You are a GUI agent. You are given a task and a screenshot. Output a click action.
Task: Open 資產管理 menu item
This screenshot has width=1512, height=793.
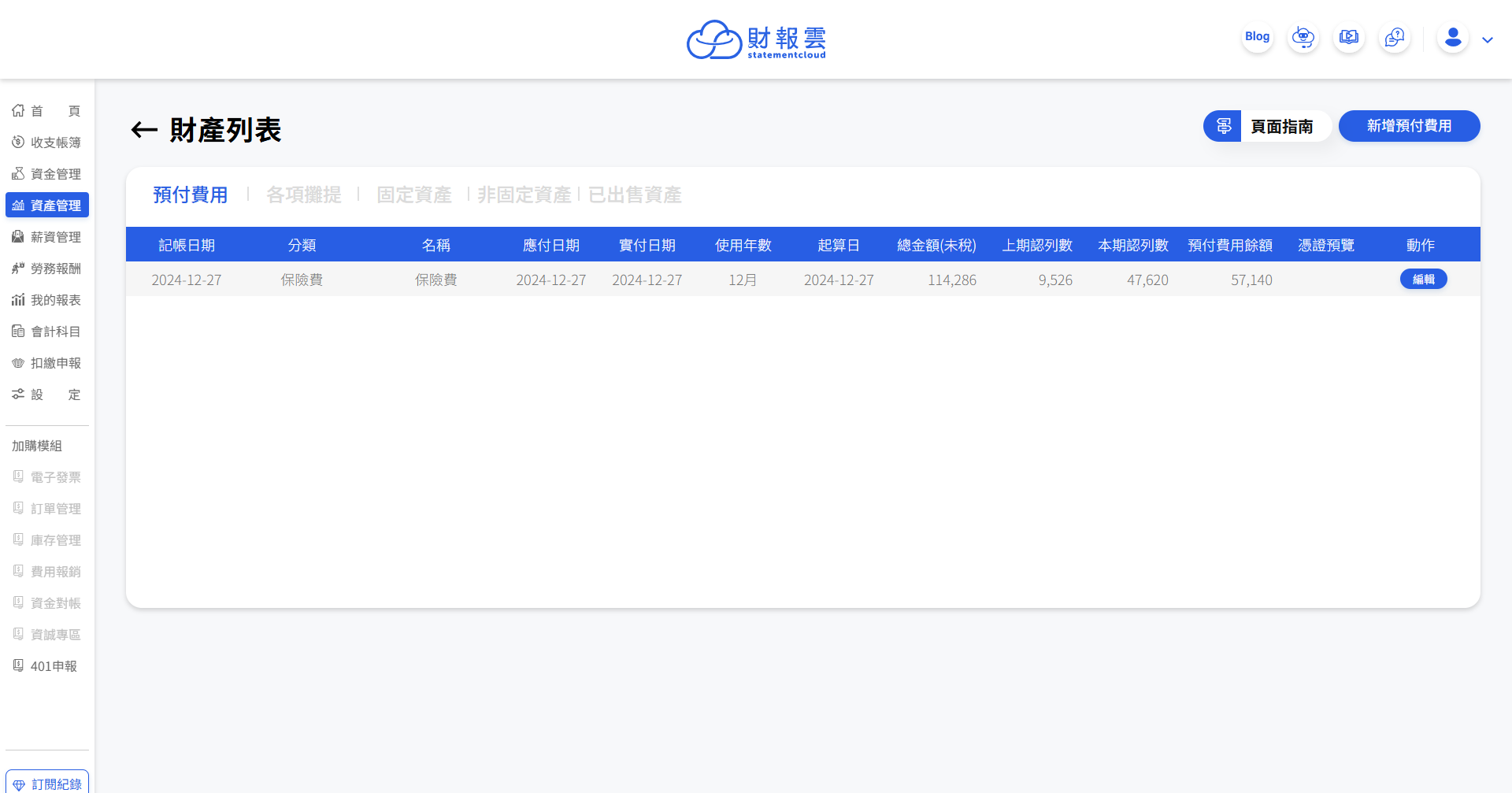point(47,205)
